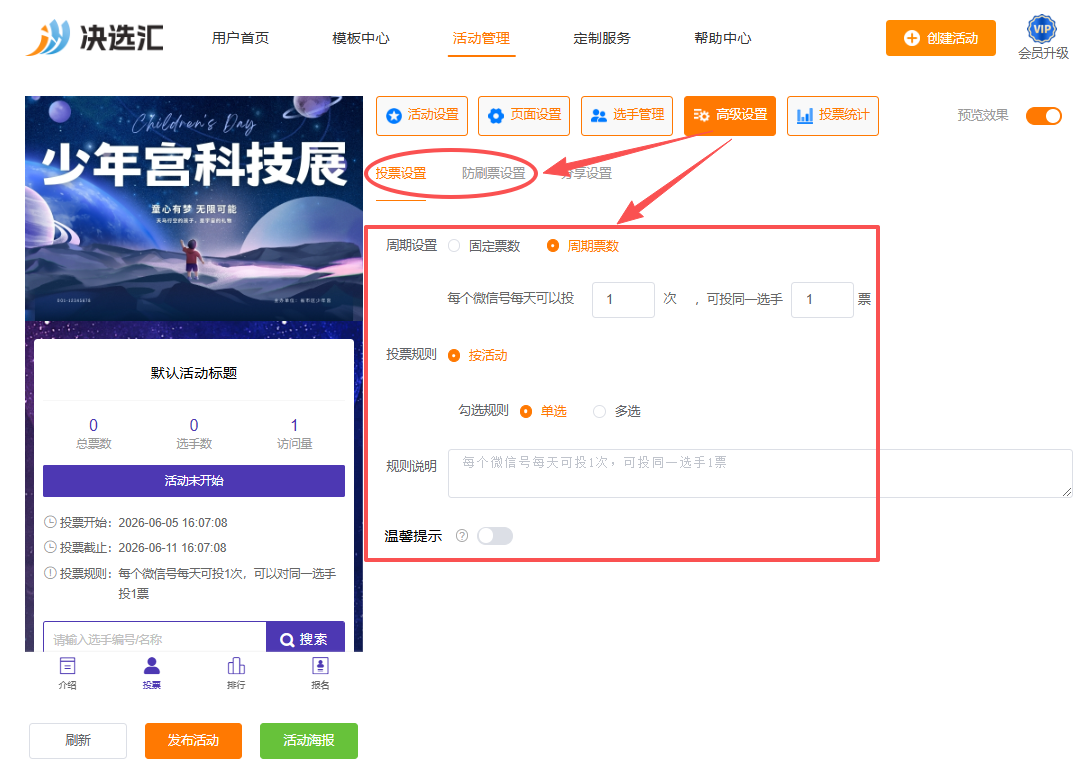Choose the 多选 radio option
This screenshot has width=1090, height=779.
[599, 411]
